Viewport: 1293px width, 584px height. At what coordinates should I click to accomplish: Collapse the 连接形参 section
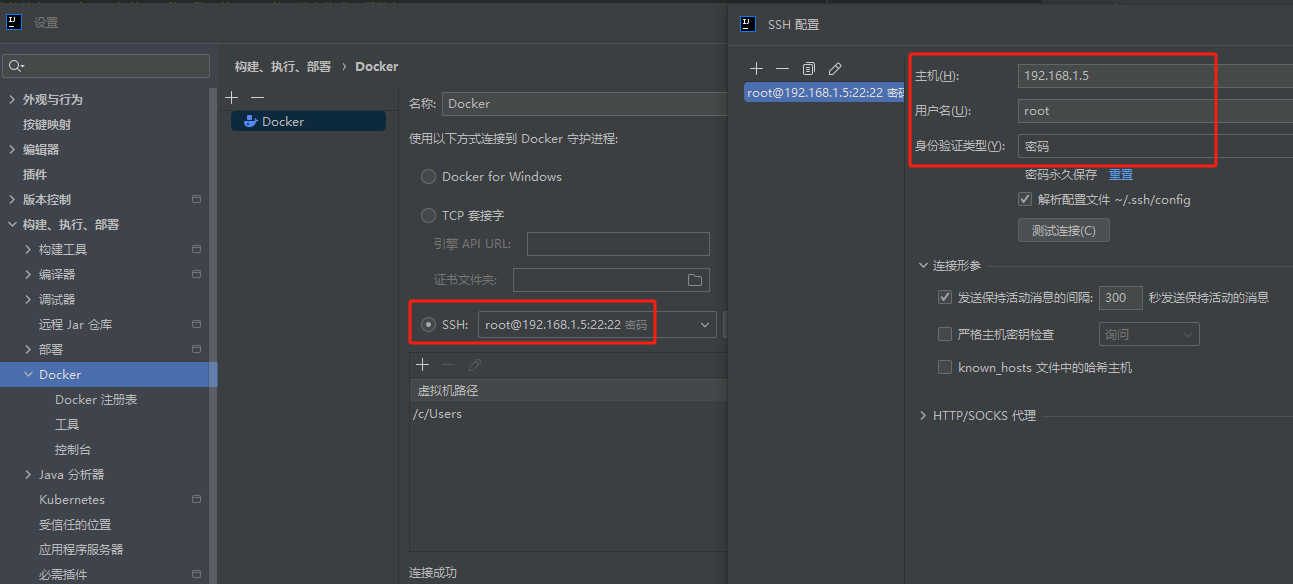tap(922, 266)
